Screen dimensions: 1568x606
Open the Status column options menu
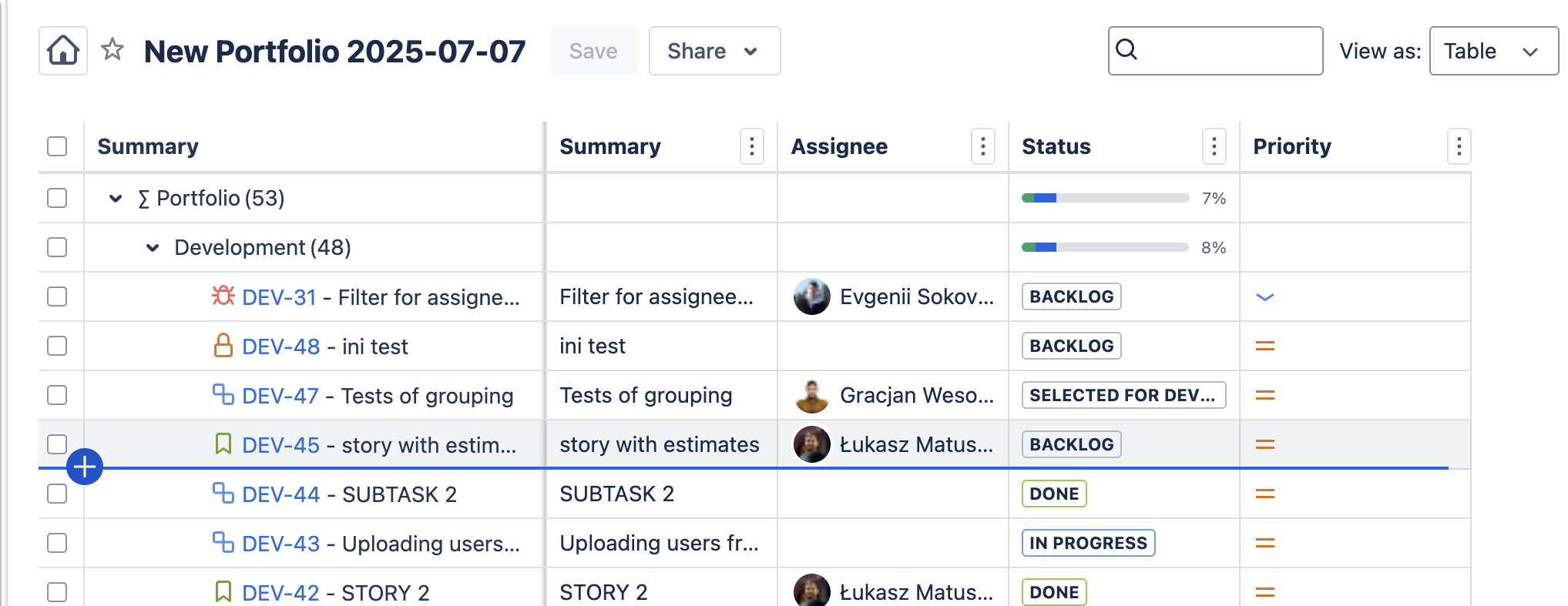(1214, 146)
